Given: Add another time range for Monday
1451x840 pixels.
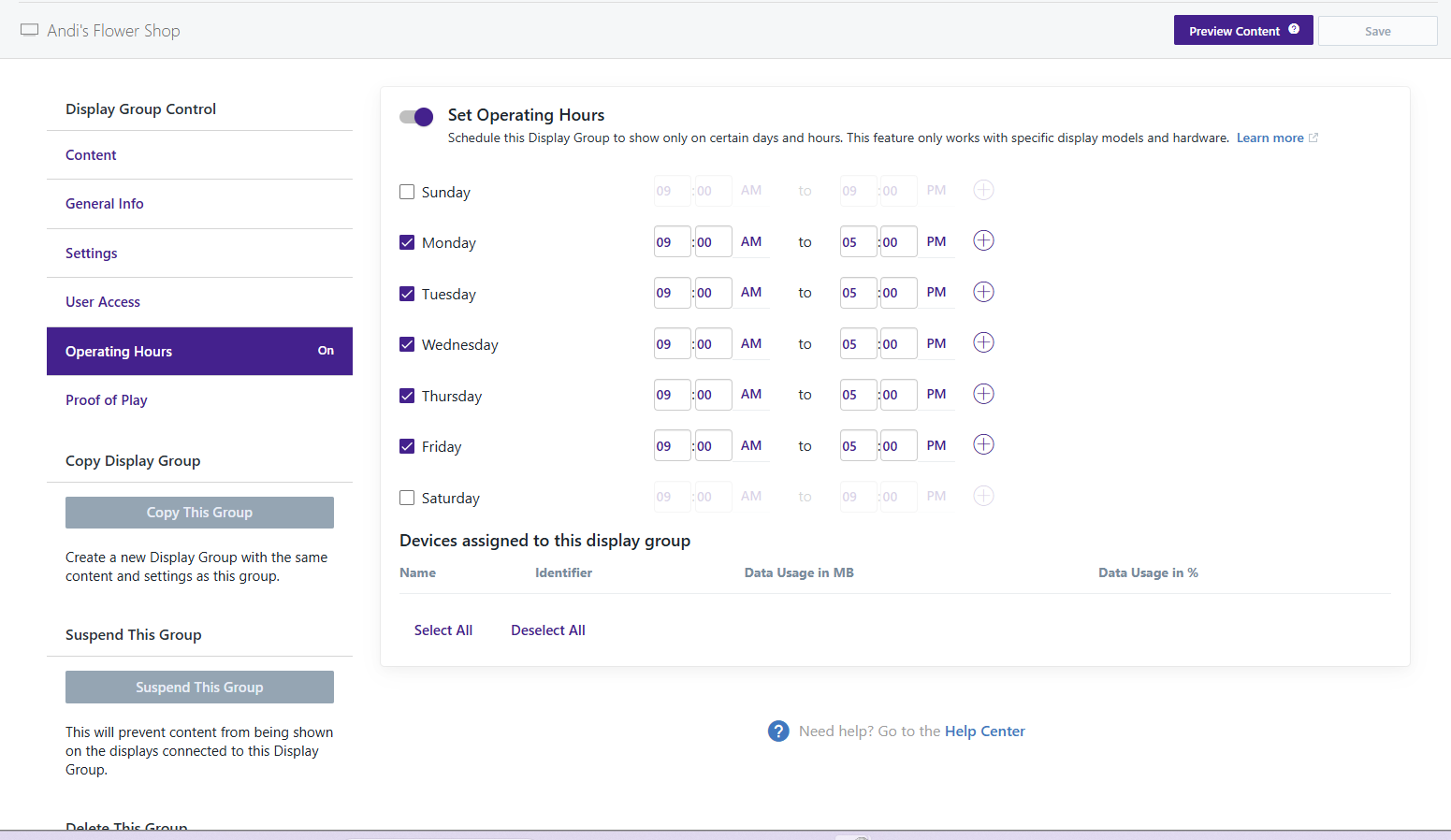Looking at the screenshot, I should [x=983, y=240].
